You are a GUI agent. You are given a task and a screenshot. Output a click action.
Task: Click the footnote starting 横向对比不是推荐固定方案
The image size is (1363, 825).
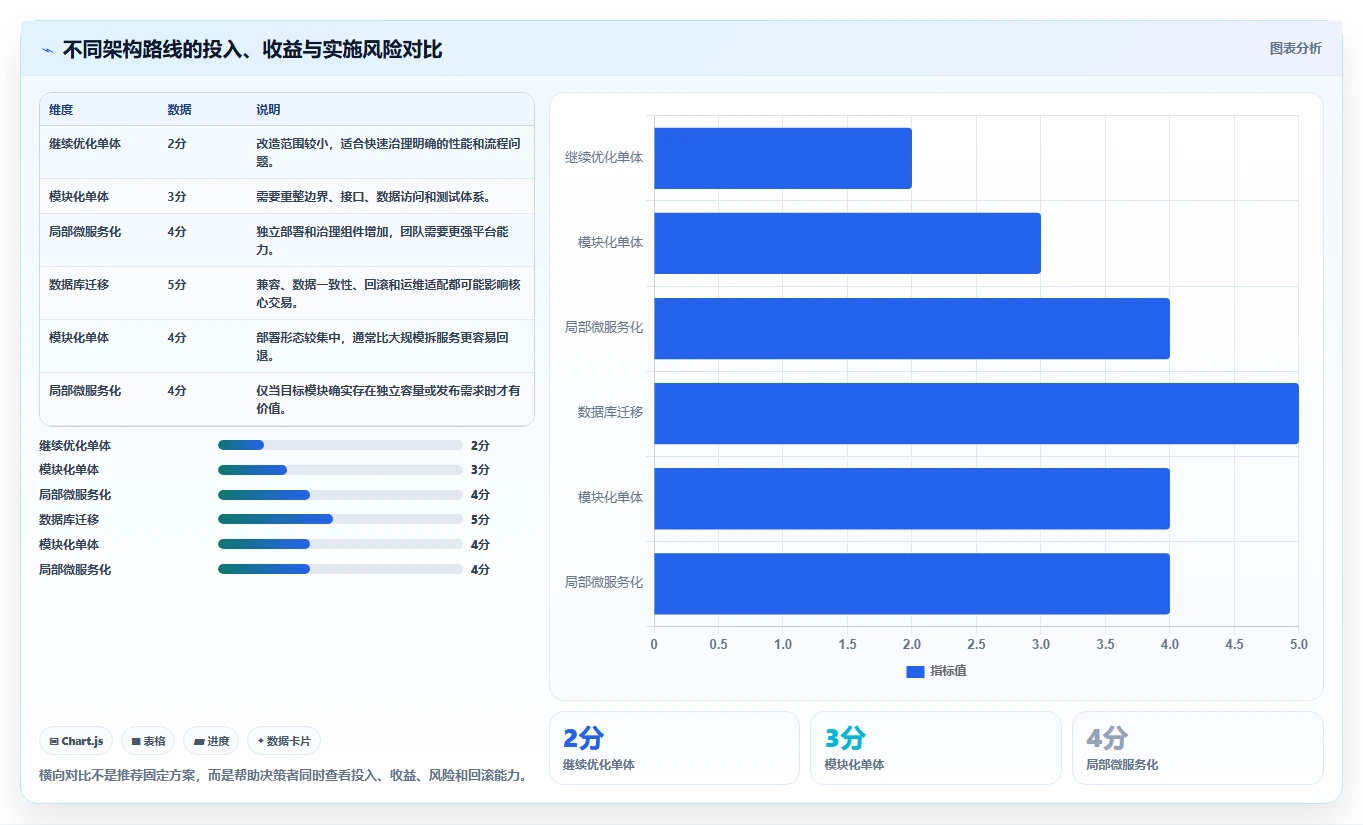point(284,775)
